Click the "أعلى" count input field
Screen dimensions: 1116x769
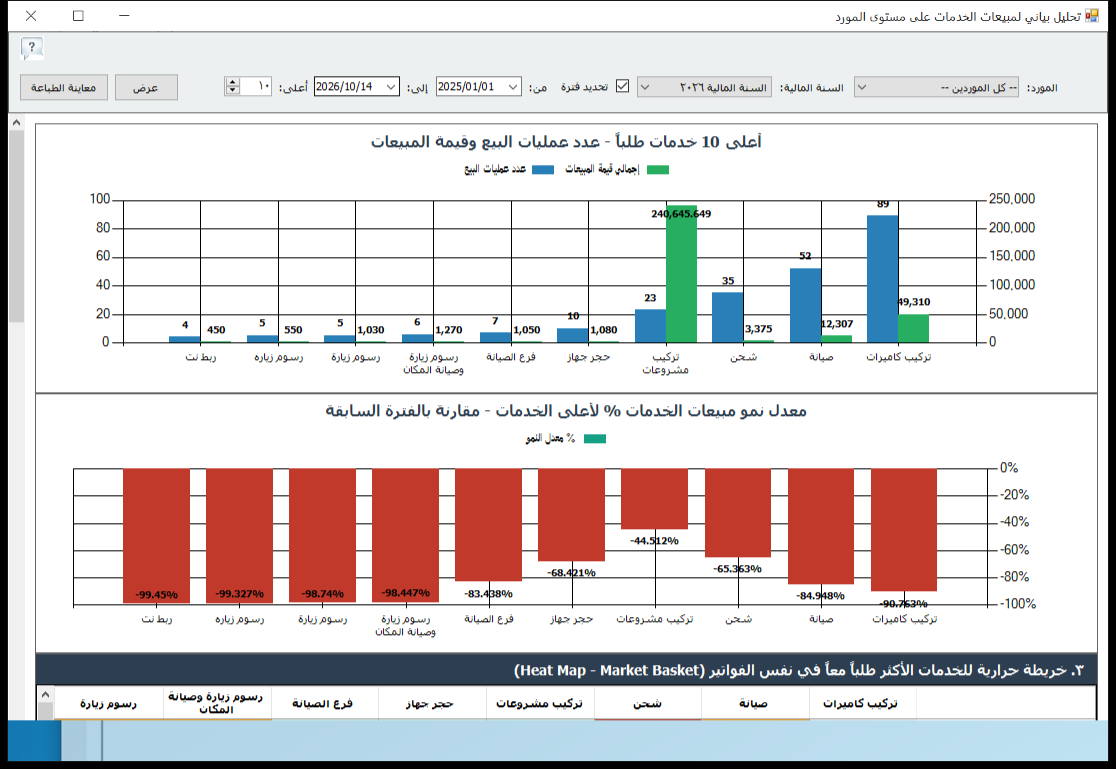pyautogui.click(x=256, y=87)
